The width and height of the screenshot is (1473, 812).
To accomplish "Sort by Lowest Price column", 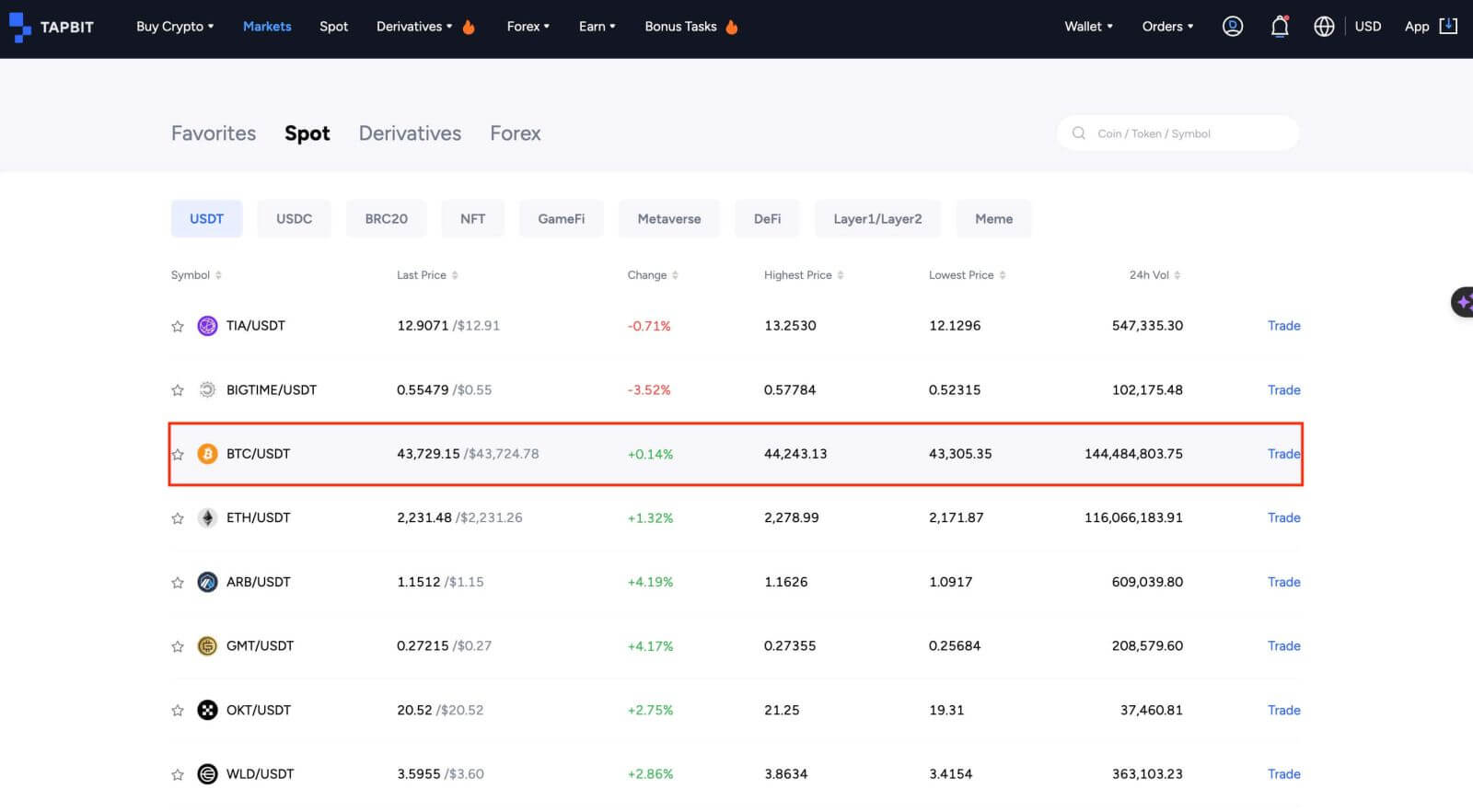I will [x=968, y=275].
